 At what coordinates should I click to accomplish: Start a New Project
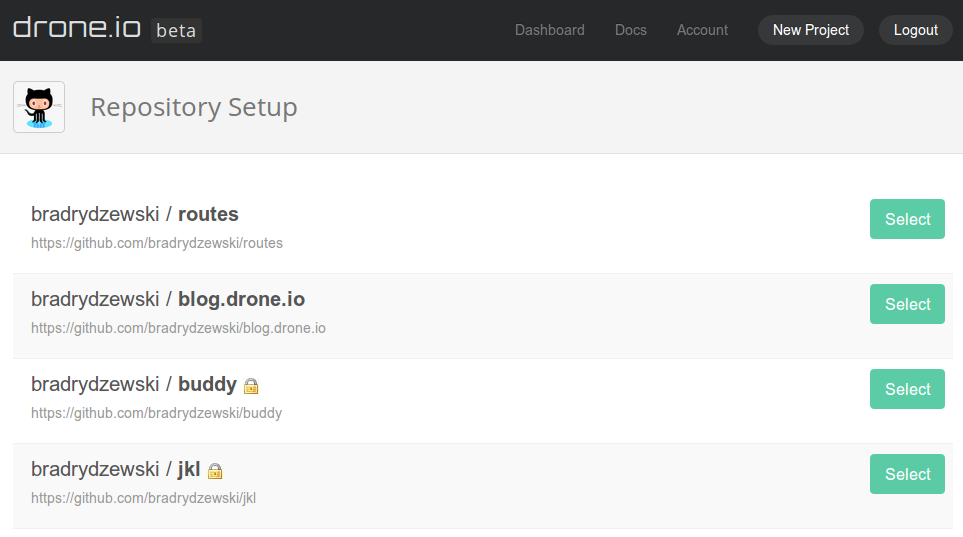[x=810, y=30]
